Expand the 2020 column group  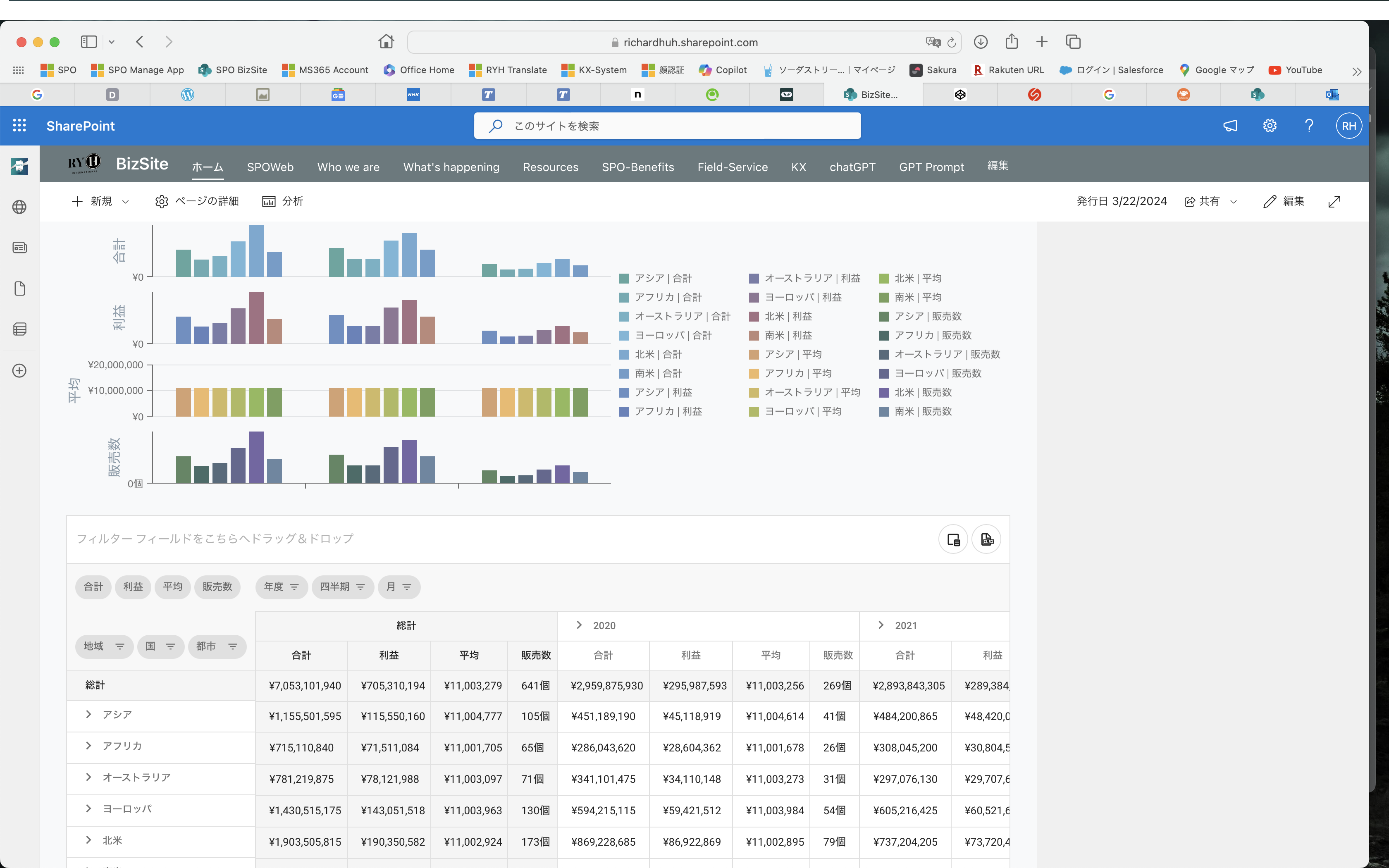click(x=579, y=625)
